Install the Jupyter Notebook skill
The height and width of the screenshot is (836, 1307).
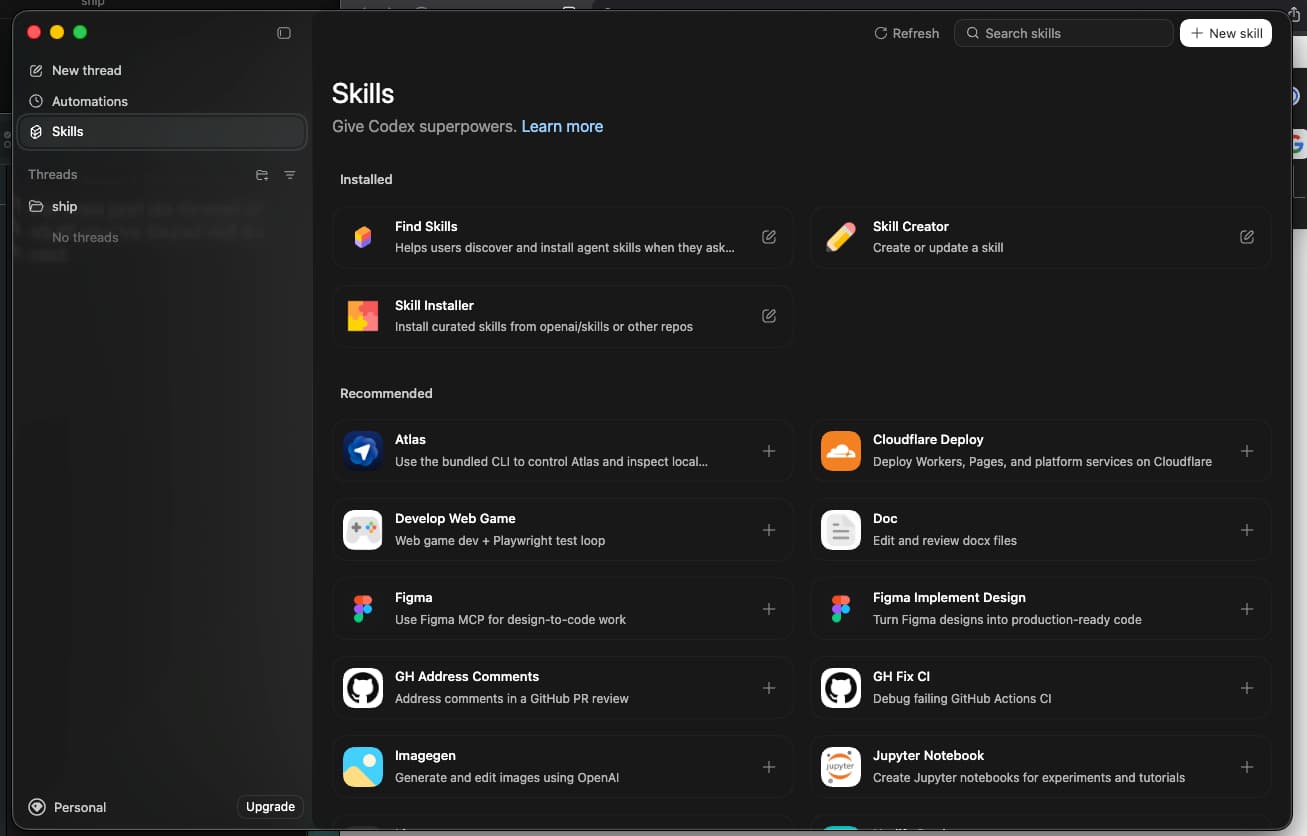point(1246,767)
